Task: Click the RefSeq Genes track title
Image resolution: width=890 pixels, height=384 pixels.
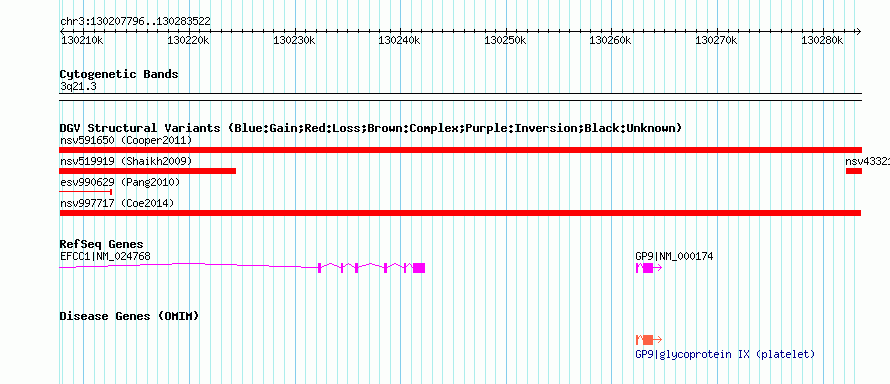Action: click(x=102, y=244)
